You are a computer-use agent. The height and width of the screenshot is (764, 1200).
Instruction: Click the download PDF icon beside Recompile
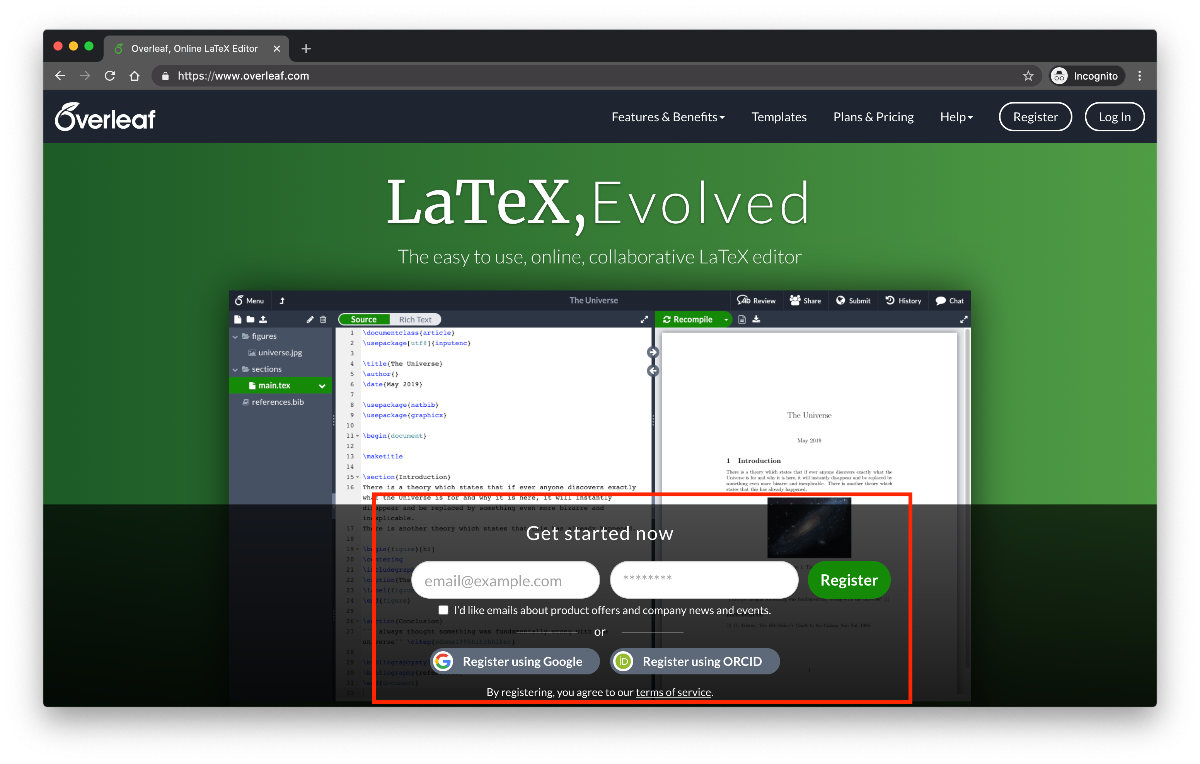(757, 319)
